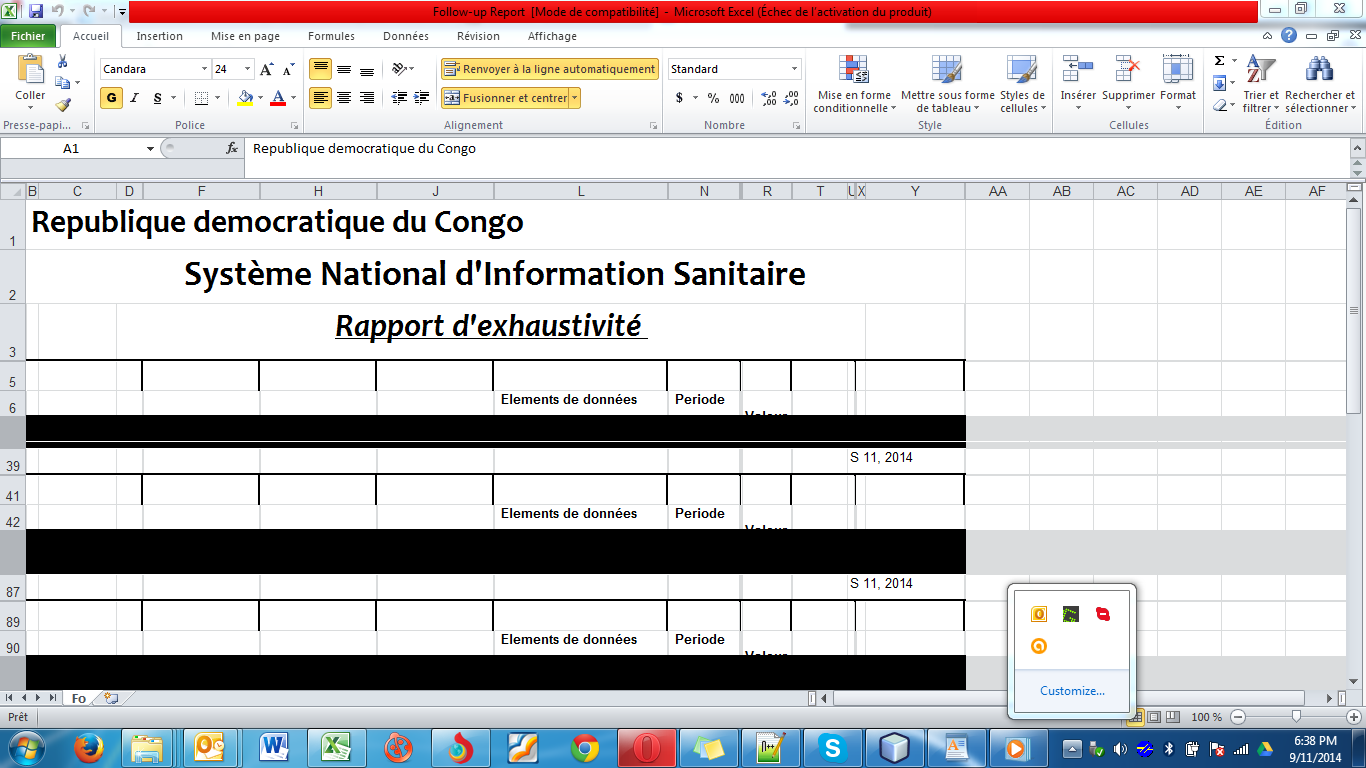Toggle italic I formatting

(135, 98)
